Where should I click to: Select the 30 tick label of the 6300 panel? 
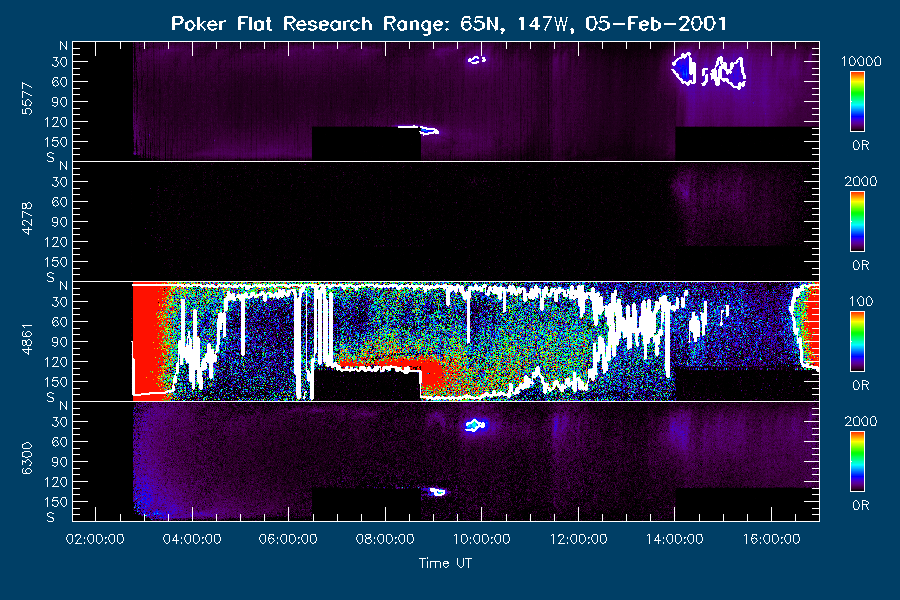(x=60, y=422)
